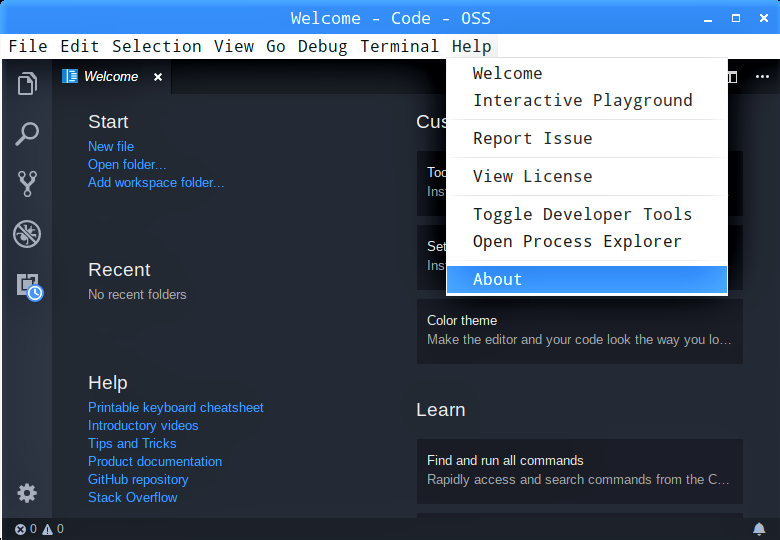Click the Open folder... link

[127, 165]
